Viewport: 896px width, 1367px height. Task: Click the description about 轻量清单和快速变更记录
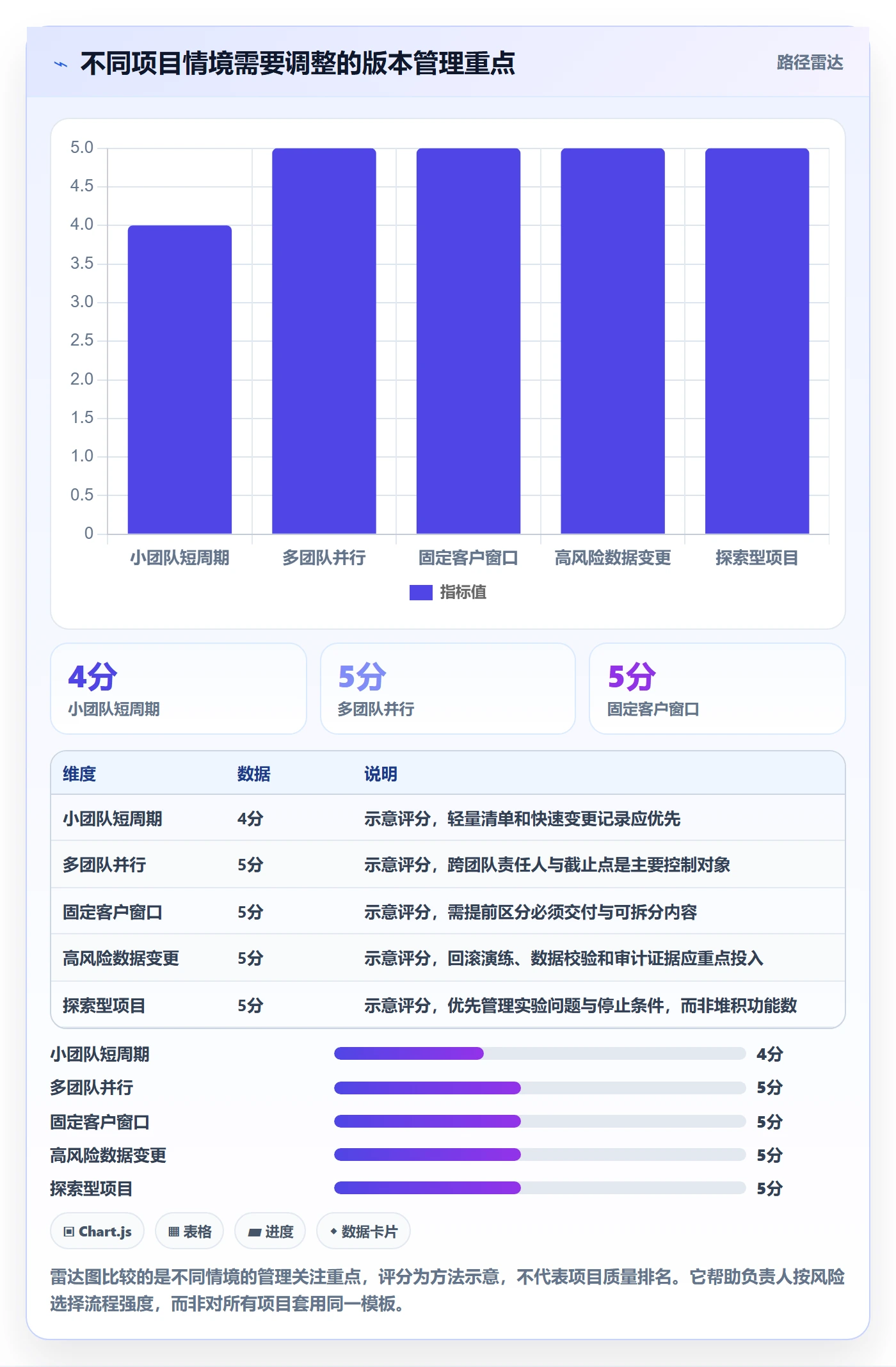pyautogui.click(x=522, y=819)
